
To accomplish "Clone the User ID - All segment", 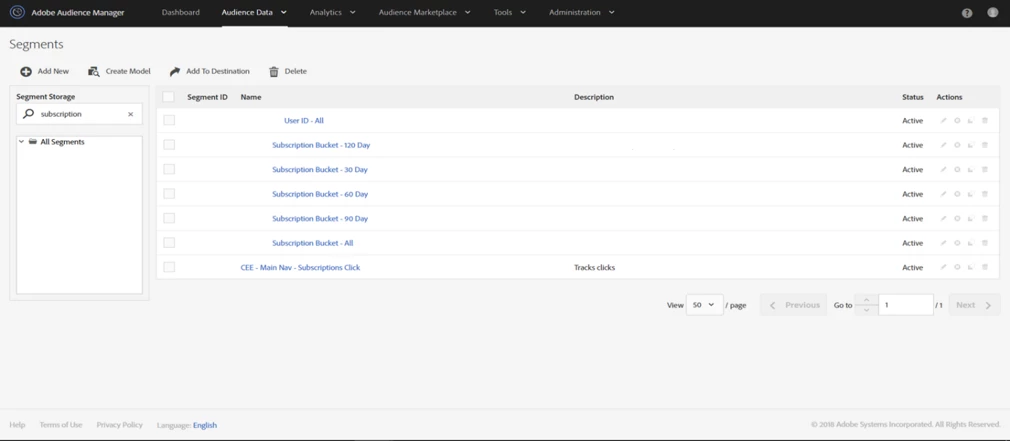I will pos(971,120).
